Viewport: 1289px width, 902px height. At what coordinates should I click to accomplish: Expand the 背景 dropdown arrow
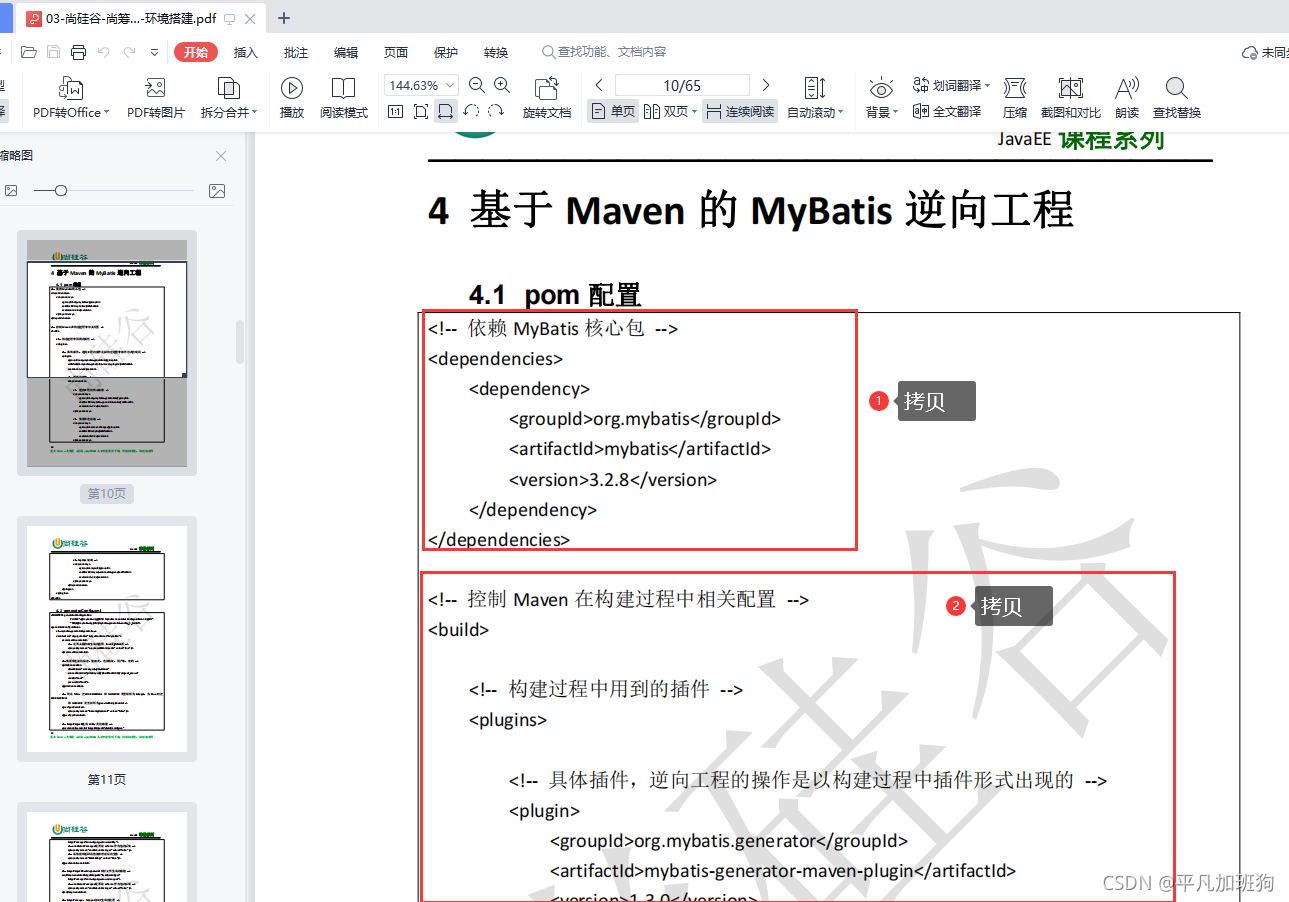click(x=896, y=113)
